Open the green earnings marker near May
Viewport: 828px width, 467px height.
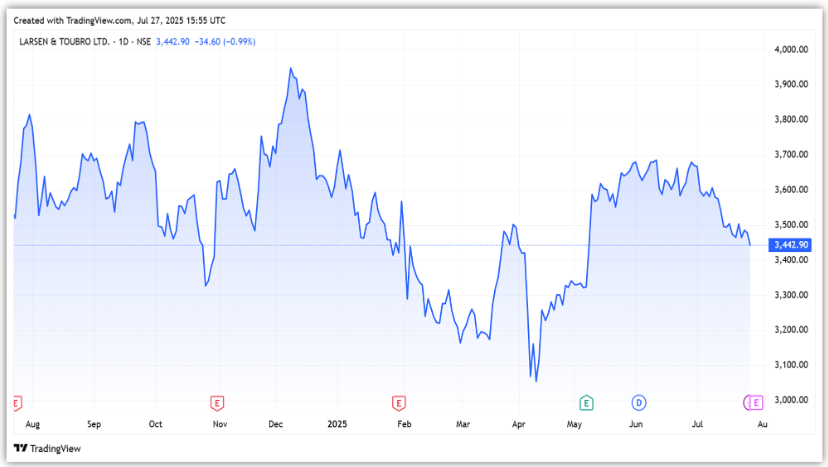[587, 402]
